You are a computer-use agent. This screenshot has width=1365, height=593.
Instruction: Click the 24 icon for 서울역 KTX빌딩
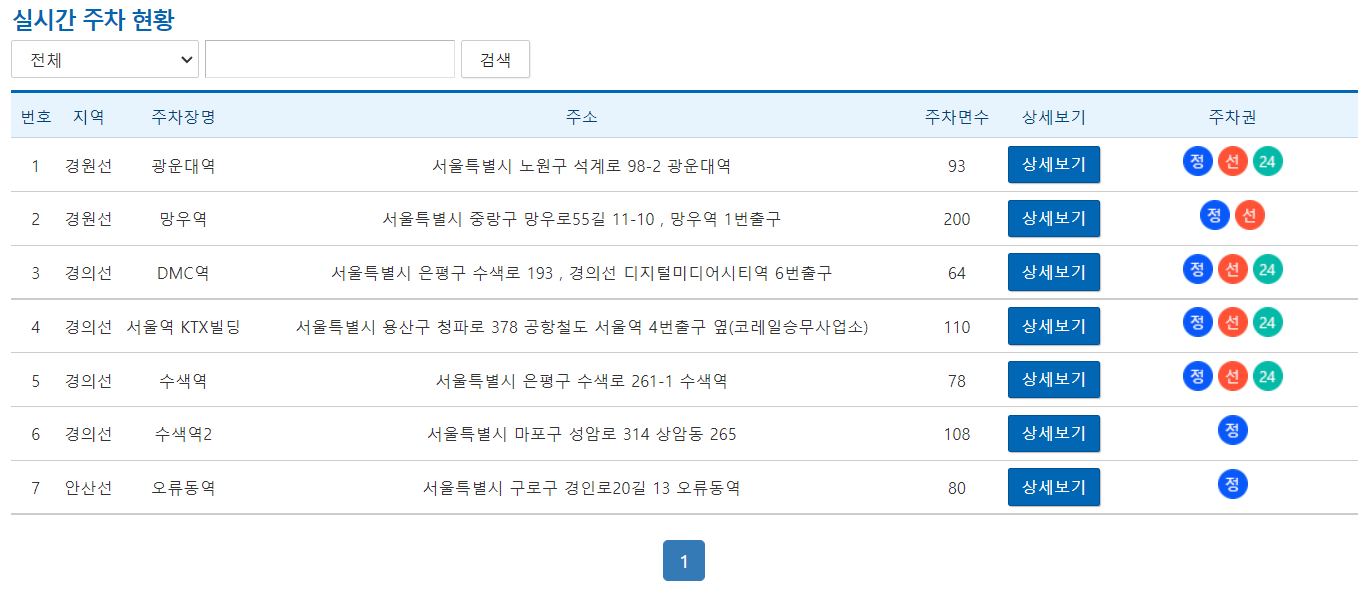click(1267, 322)
